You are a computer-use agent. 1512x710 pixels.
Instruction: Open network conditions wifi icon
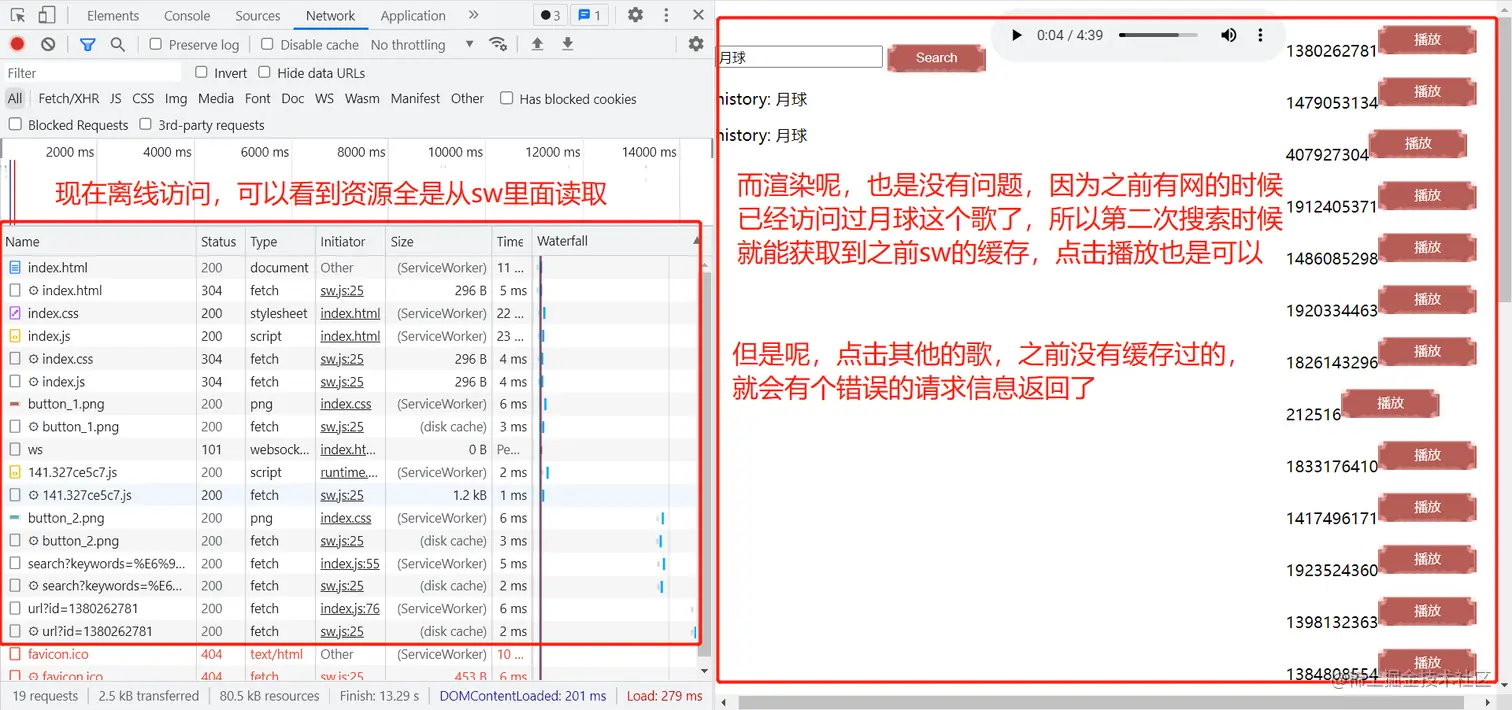pos(498,44)
